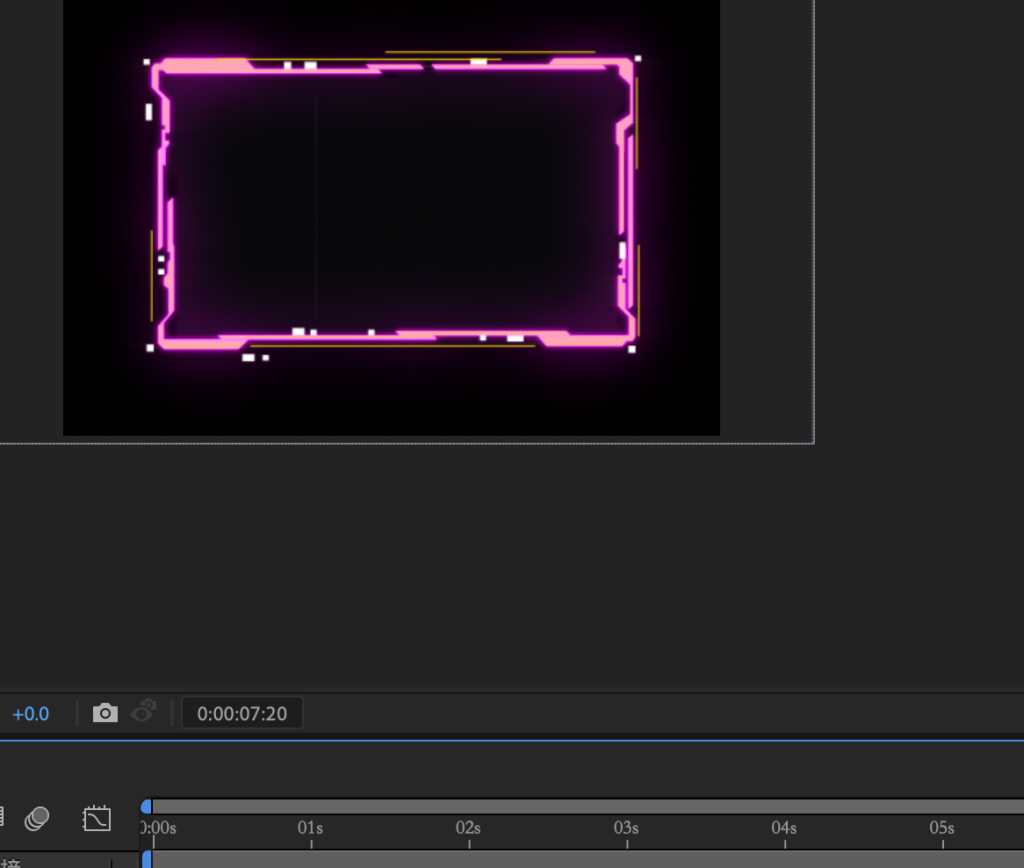Viewport: 1024px width, 868px height.
Task: Click the blue time navigator start handle
Action: pyautogui.click(x=147, y=806)
